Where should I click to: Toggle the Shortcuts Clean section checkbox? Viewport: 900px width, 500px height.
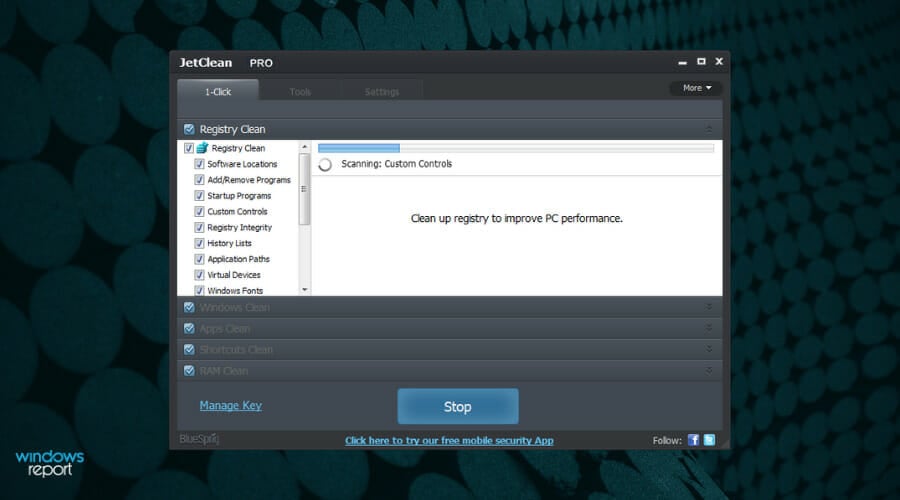189,349
